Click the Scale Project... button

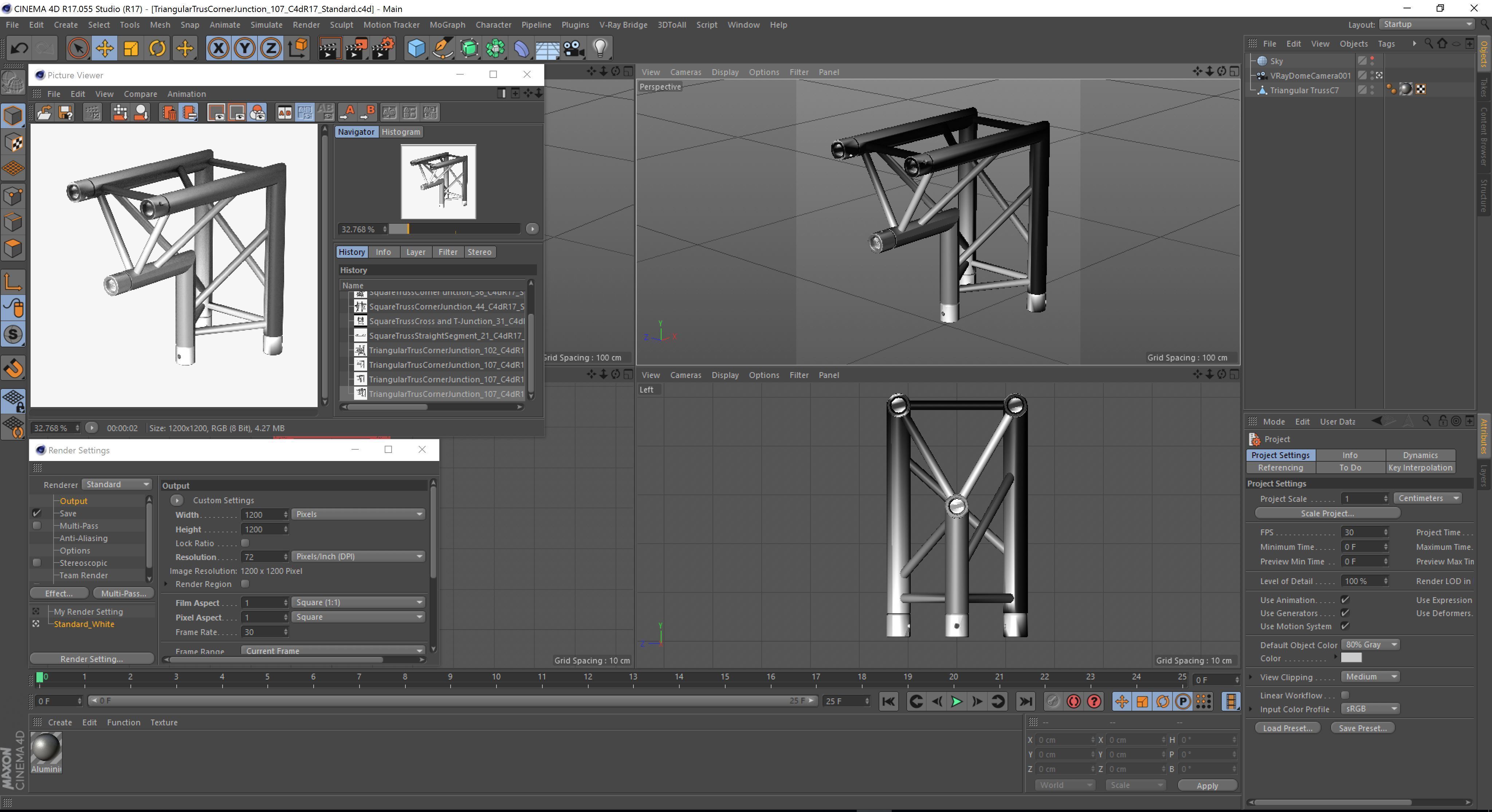1327,513
